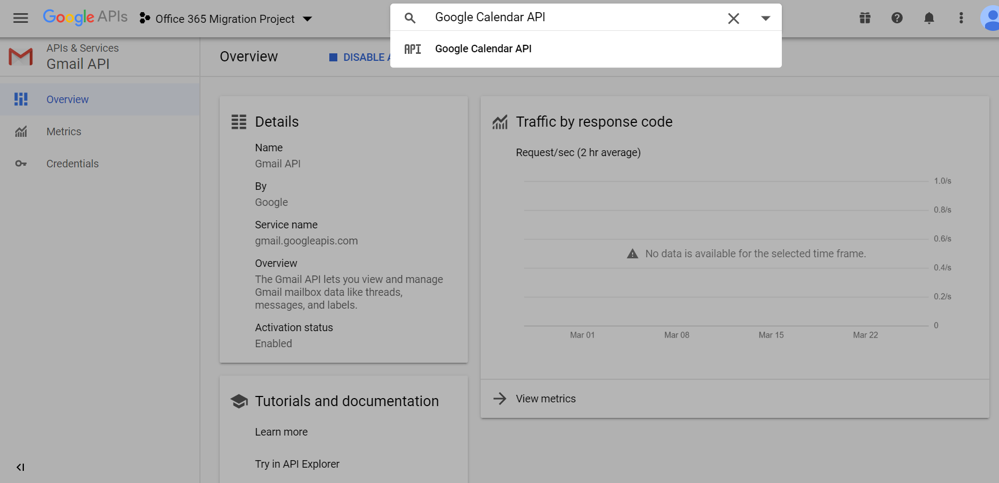999x483 pixels.
Task: Collapse the left navigation panel
Action: [20, 467]
